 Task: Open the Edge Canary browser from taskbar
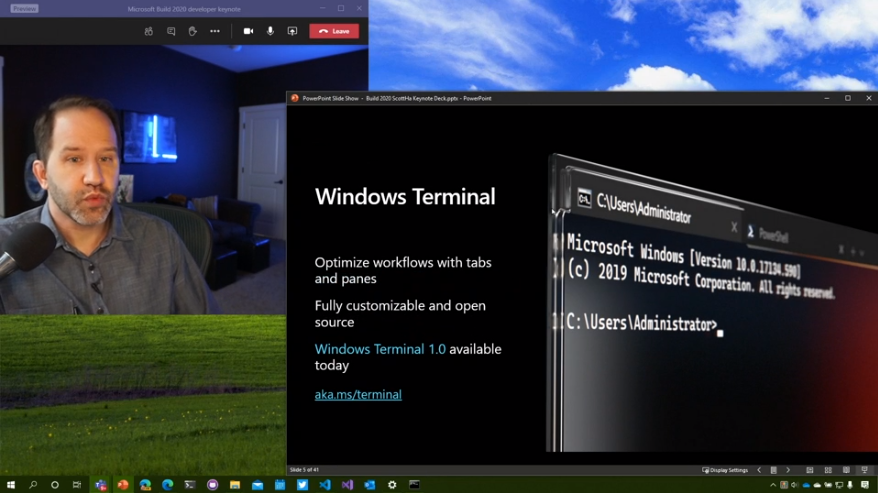(145, 485)
